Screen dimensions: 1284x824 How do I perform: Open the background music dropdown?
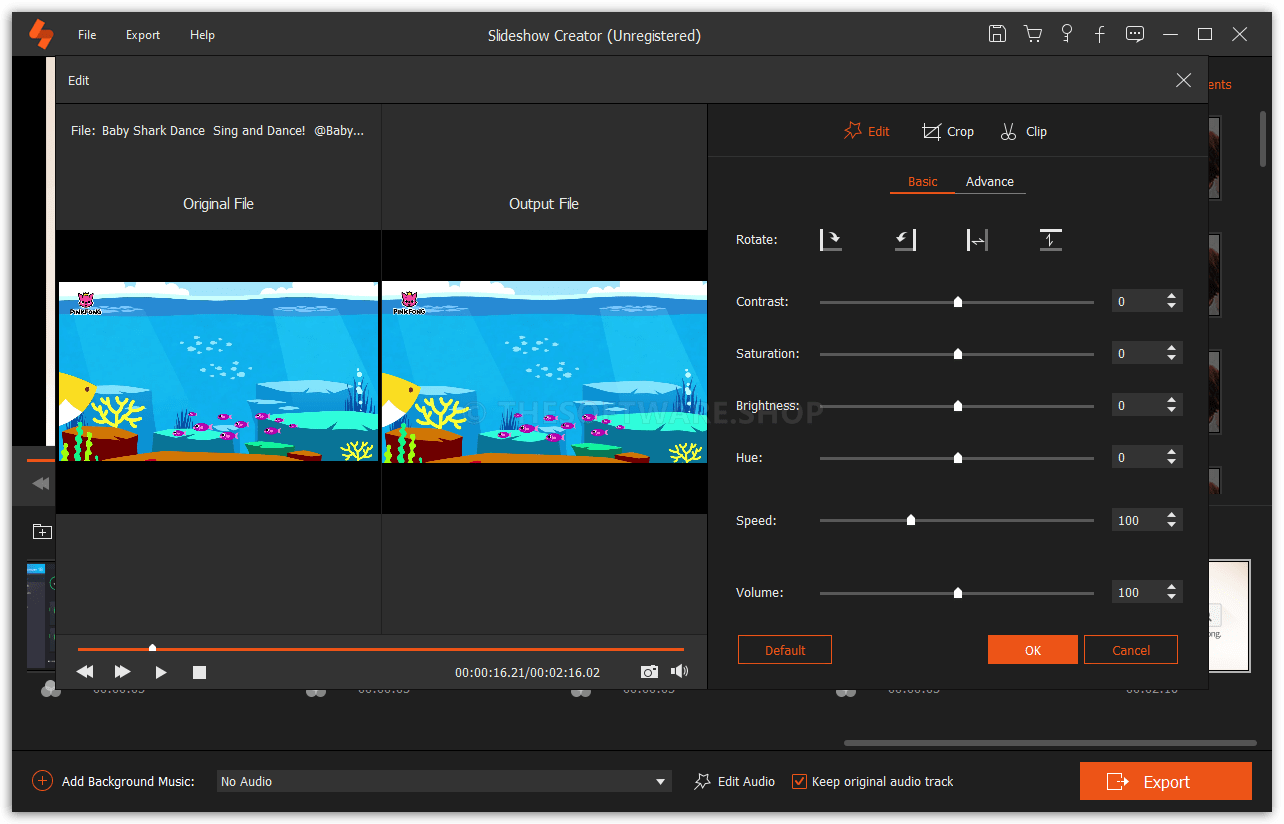[659, 781]
